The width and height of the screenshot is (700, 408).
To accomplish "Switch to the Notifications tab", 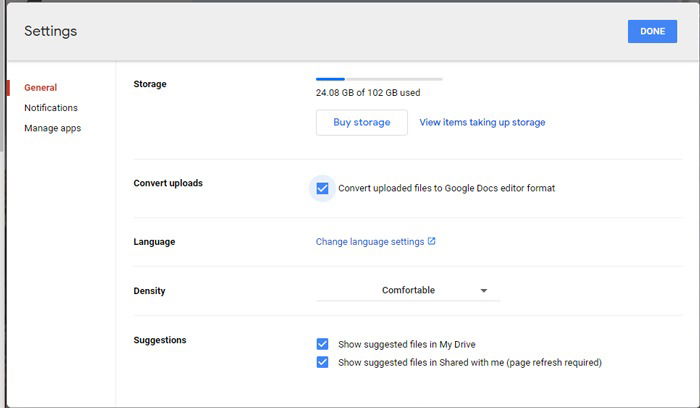I will (51, 108).
